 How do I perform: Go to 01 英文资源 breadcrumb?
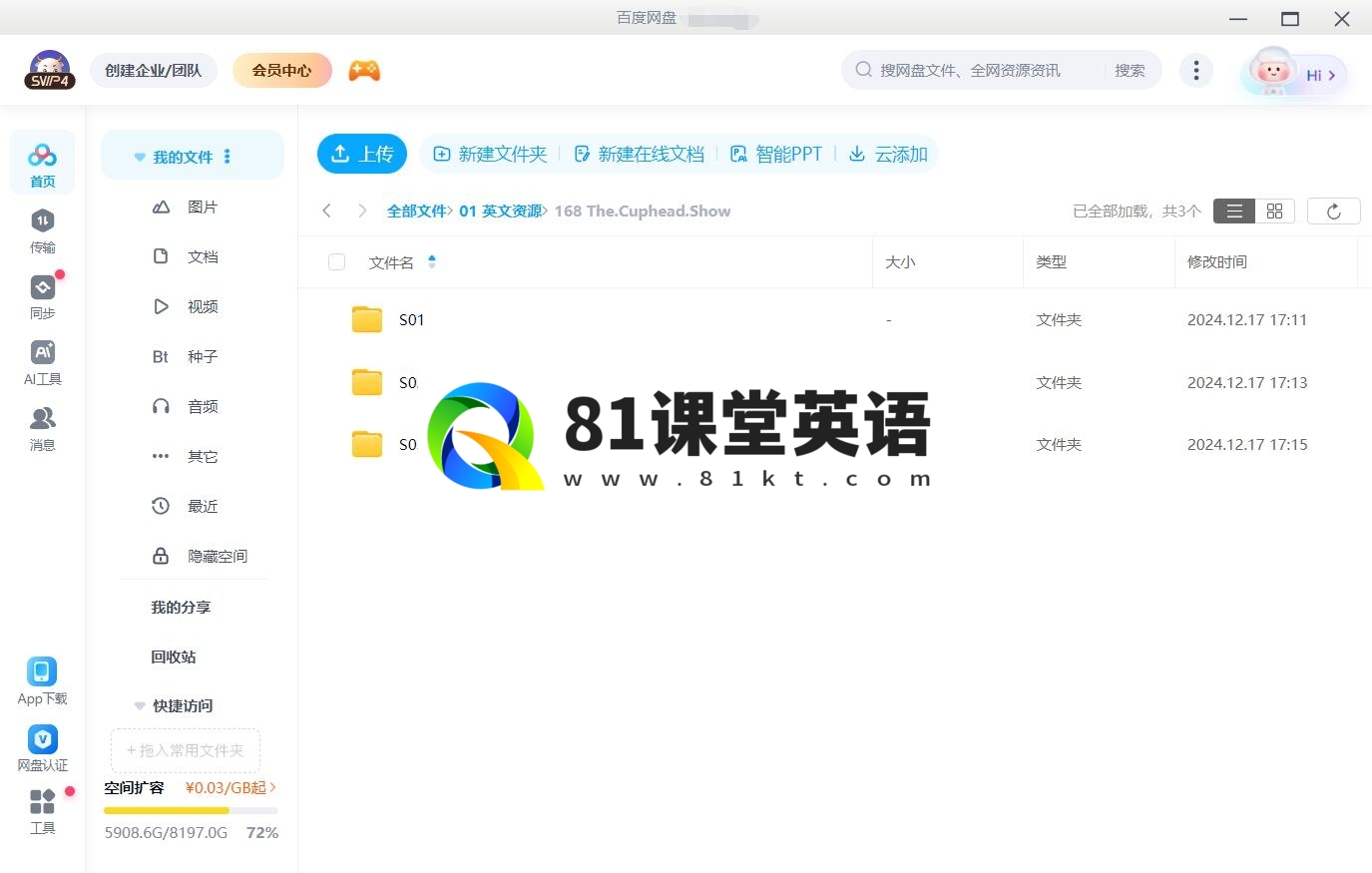pyautogui.click(x=500, y=212)
